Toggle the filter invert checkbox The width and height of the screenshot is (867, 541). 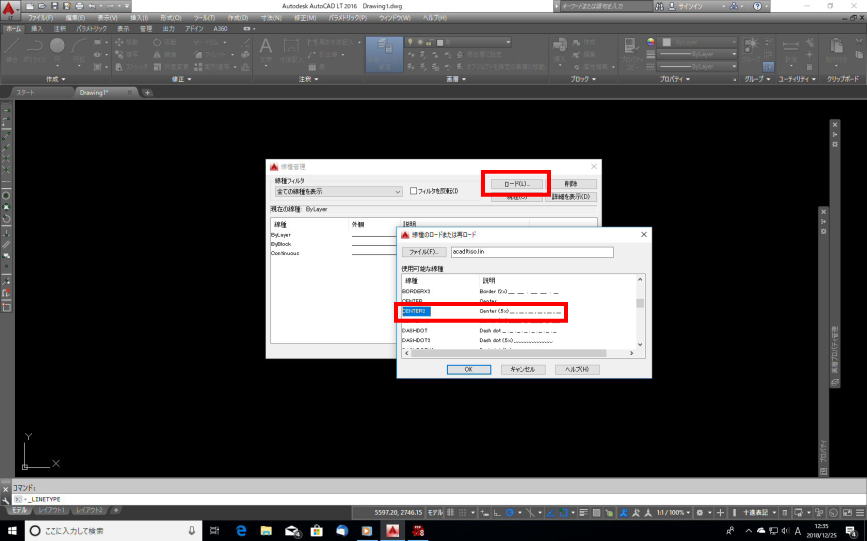pyautogui.click(x=413, y=191)
